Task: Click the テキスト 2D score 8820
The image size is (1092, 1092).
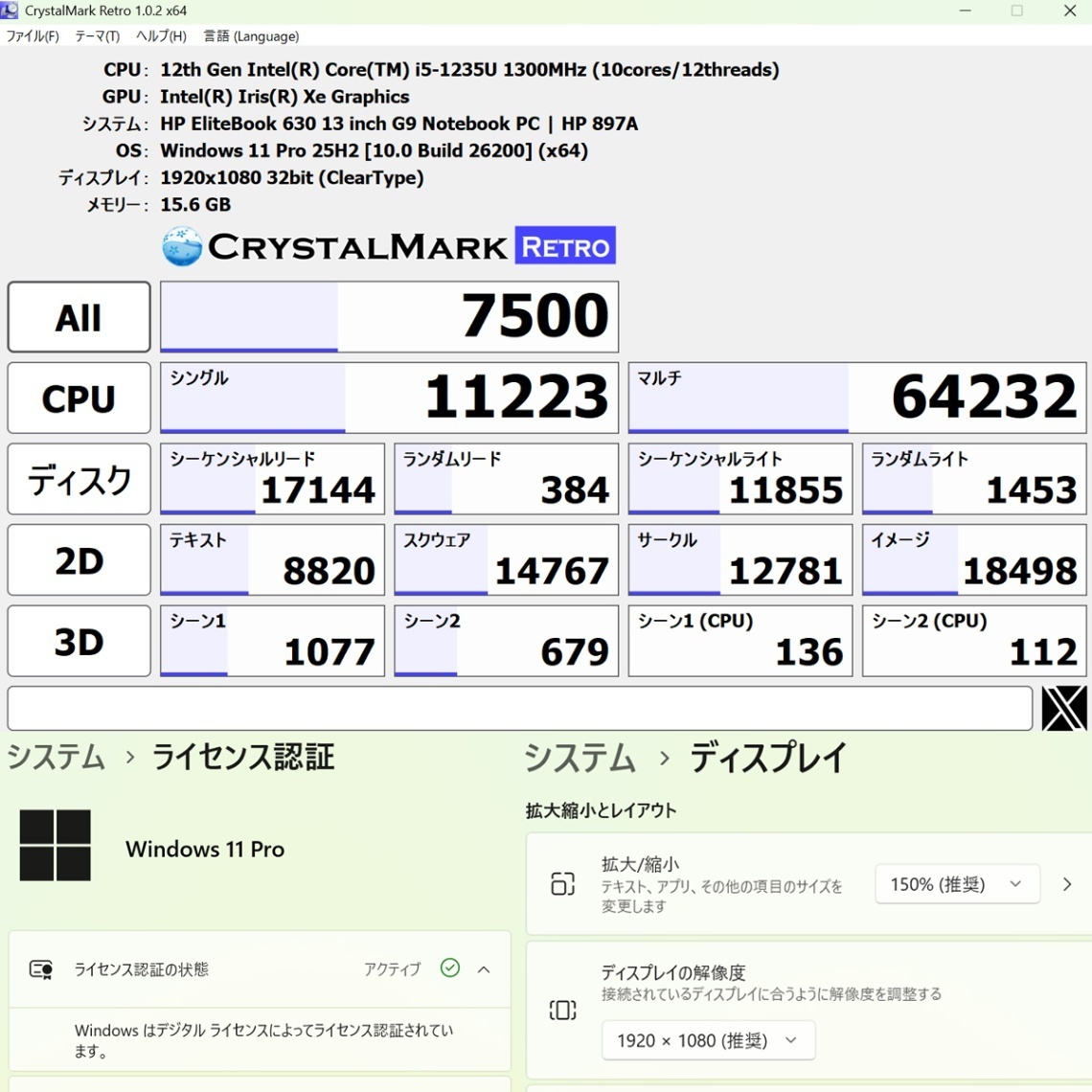Action: click(272, 560)
